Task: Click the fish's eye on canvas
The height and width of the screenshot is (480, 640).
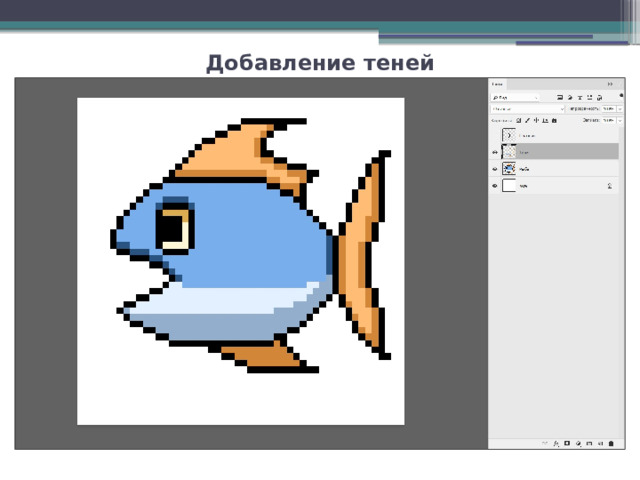Action: tap(175, 227)
